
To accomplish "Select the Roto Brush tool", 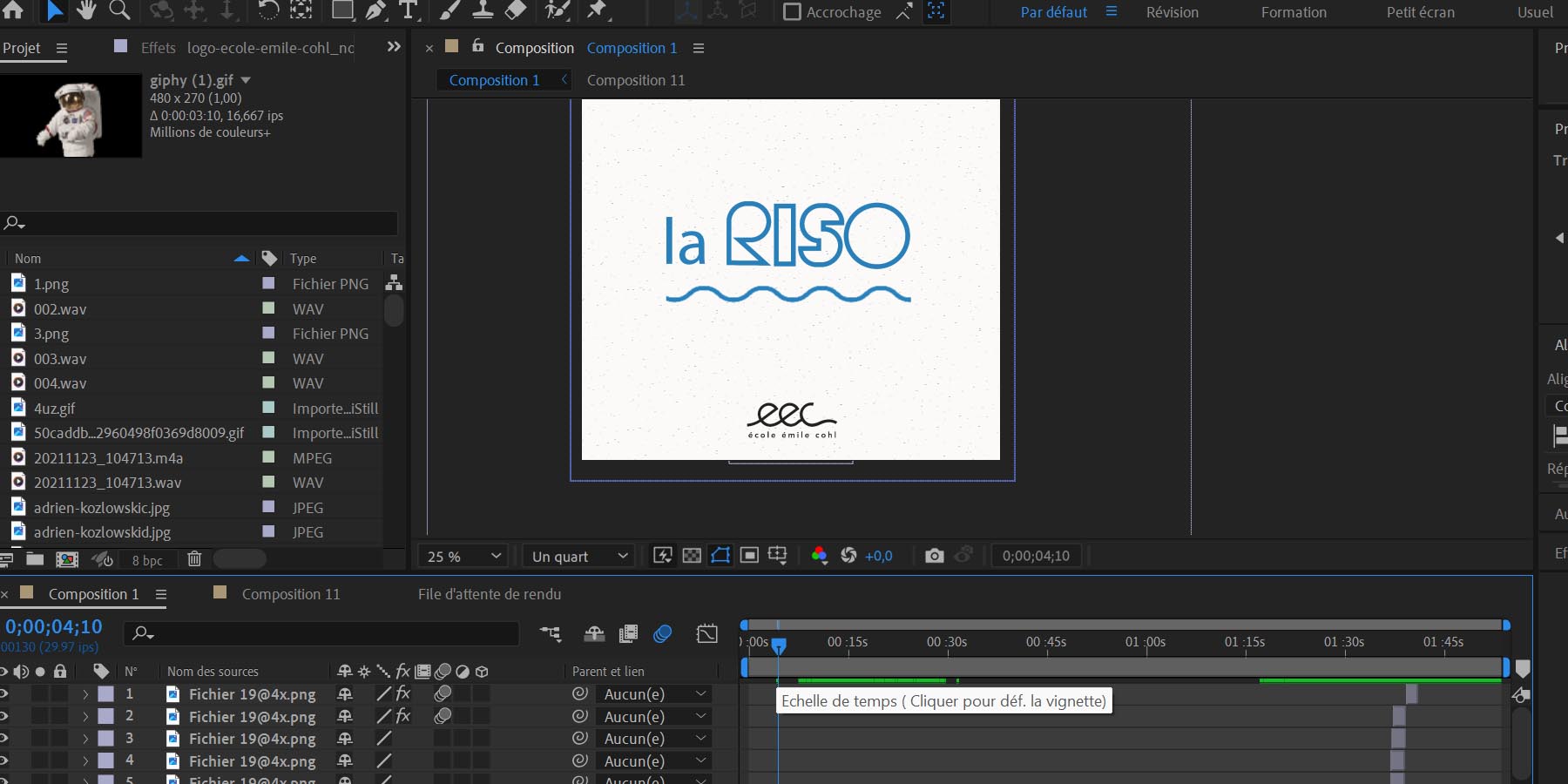I will click(x=557, y=10).
